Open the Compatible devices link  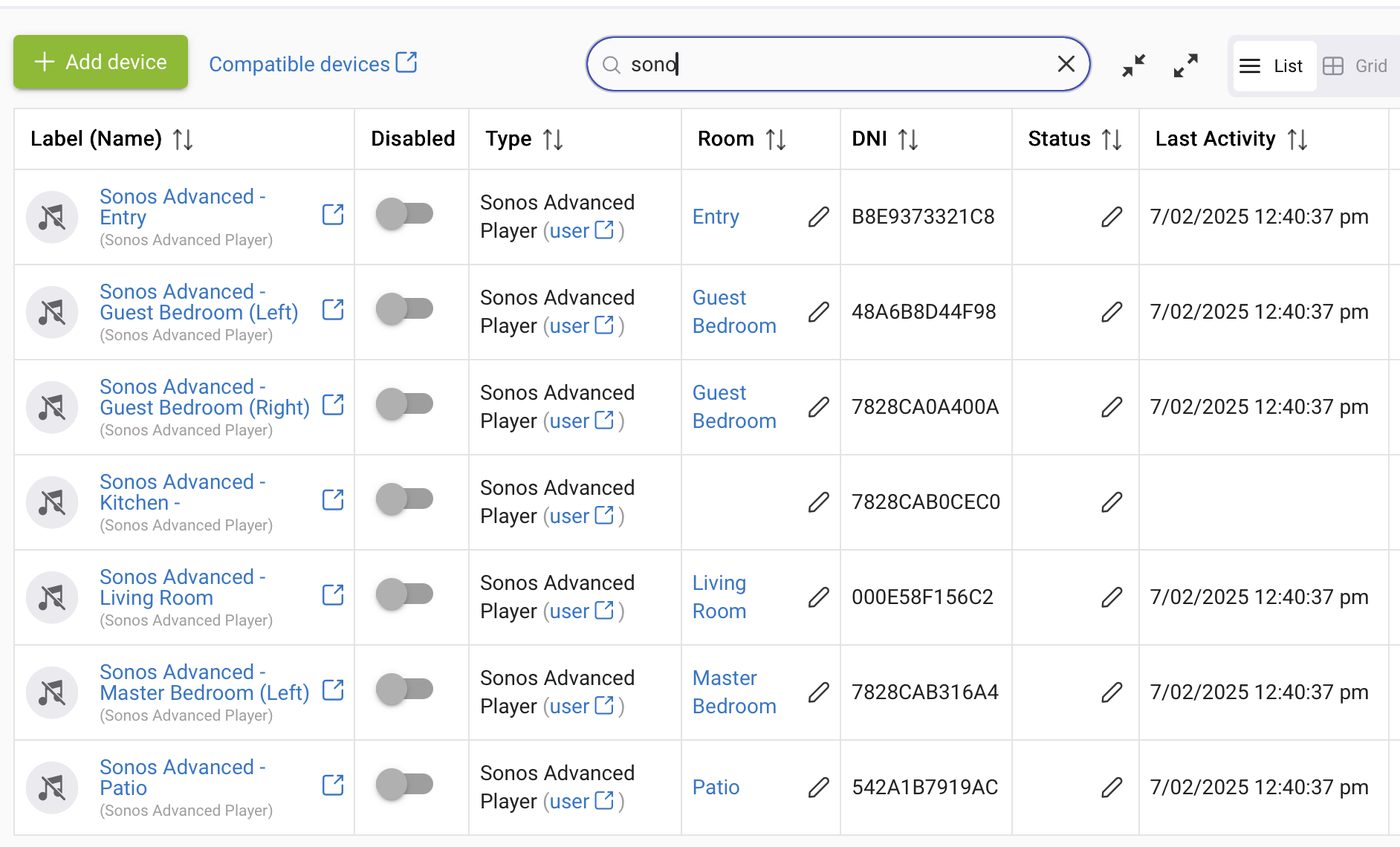point(313,64)
